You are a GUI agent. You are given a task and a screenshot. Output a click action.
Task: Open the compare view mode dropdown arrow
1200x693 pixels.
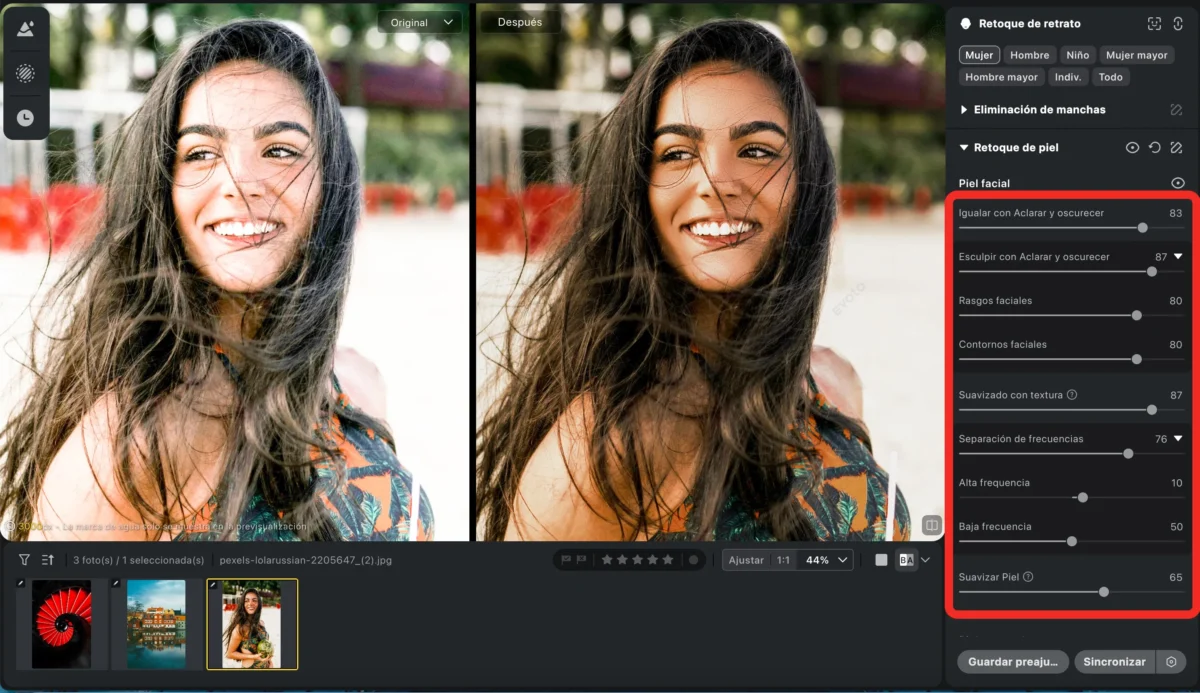click(925, 560)
